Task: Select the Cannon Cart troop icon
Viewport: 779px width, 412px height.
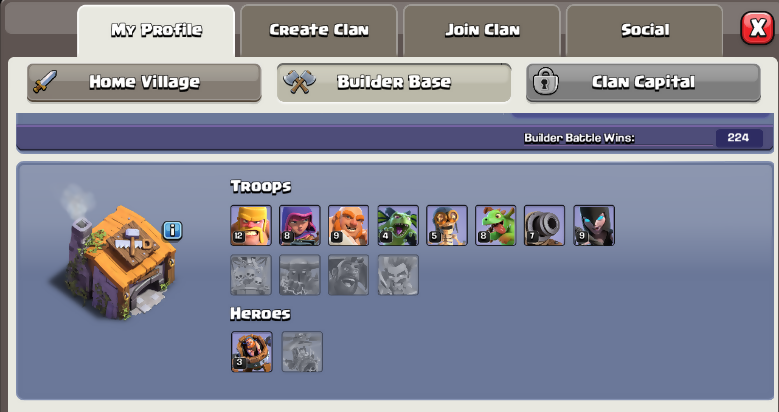Action: [x=545, y=225]
